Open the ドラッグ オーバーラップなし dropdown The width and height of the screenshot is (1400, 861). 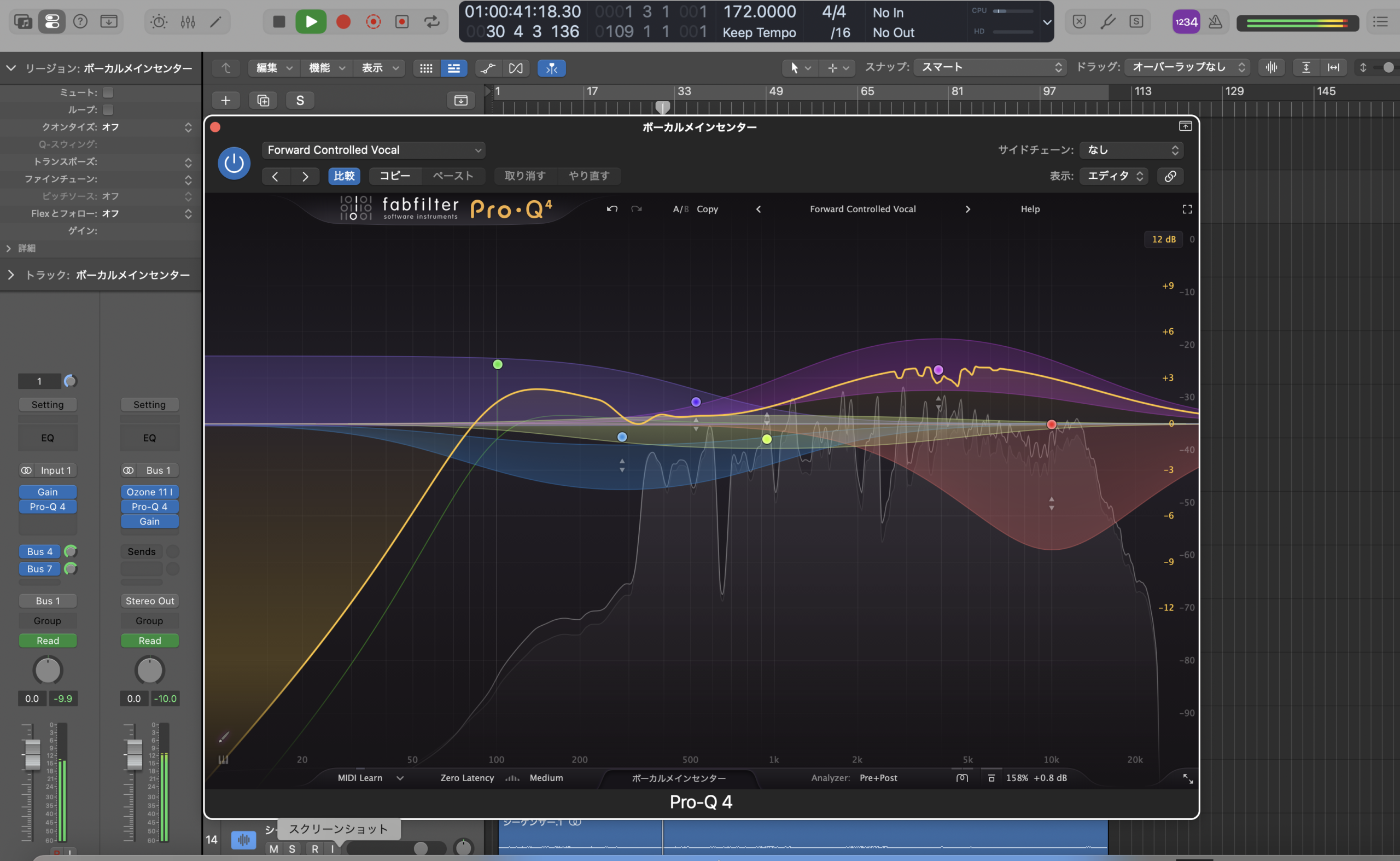click(x=1187, y=67)
